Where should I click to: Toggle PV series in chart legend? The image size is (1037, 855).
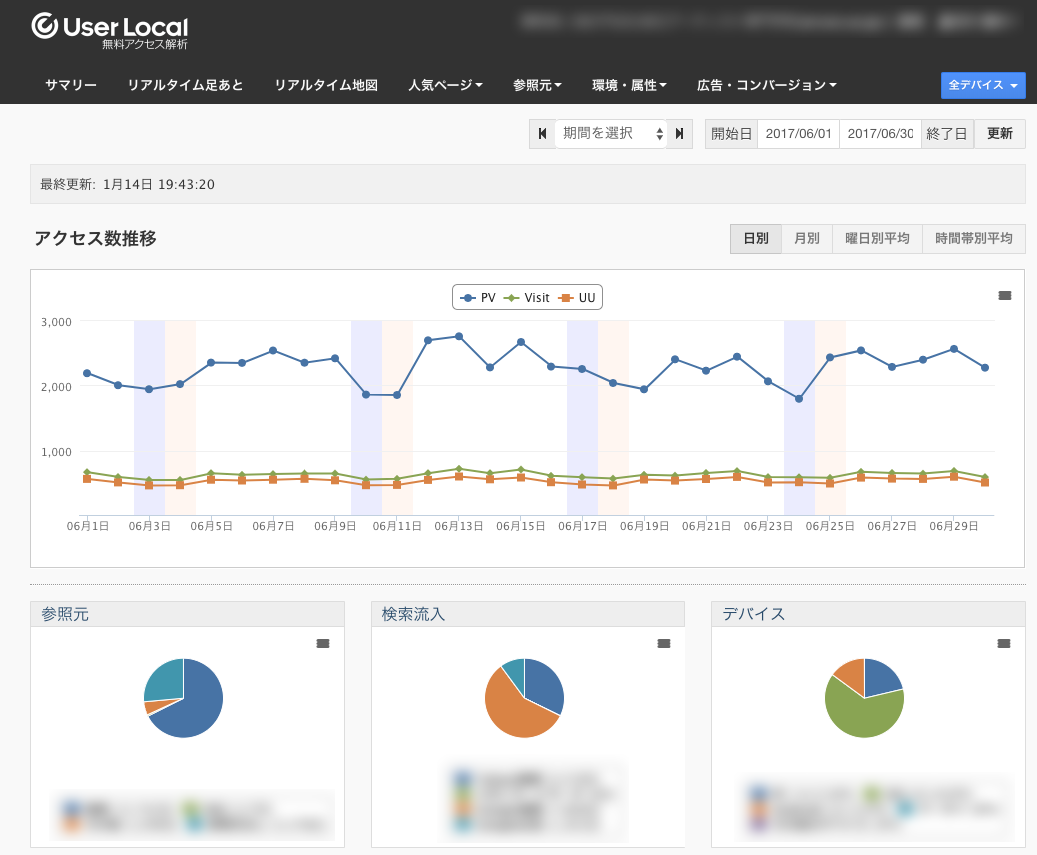pyautogui.click(x=479, y=298)
